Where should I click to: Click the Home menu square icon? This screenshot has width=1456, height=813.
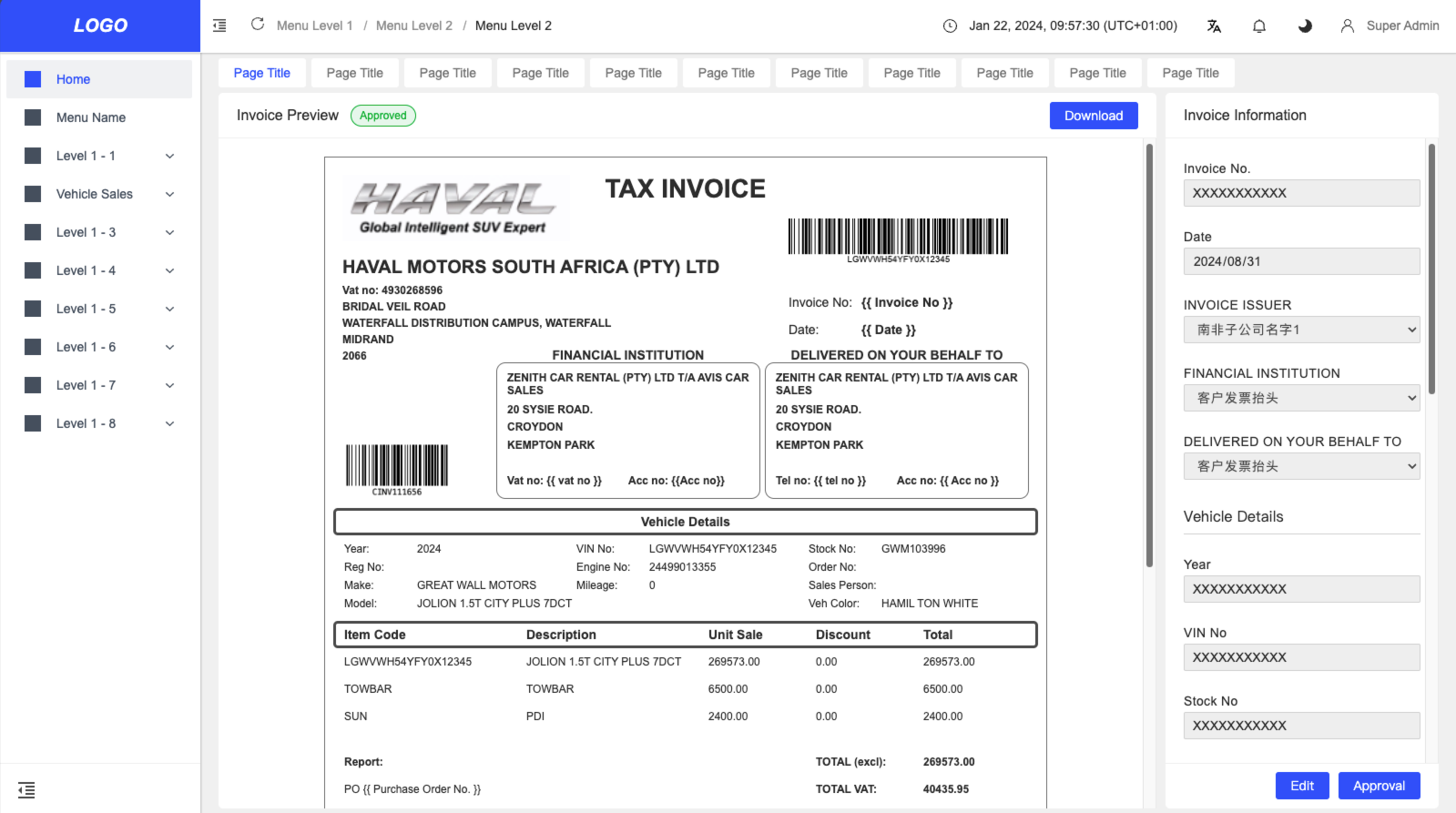click(x=33, y=79)
